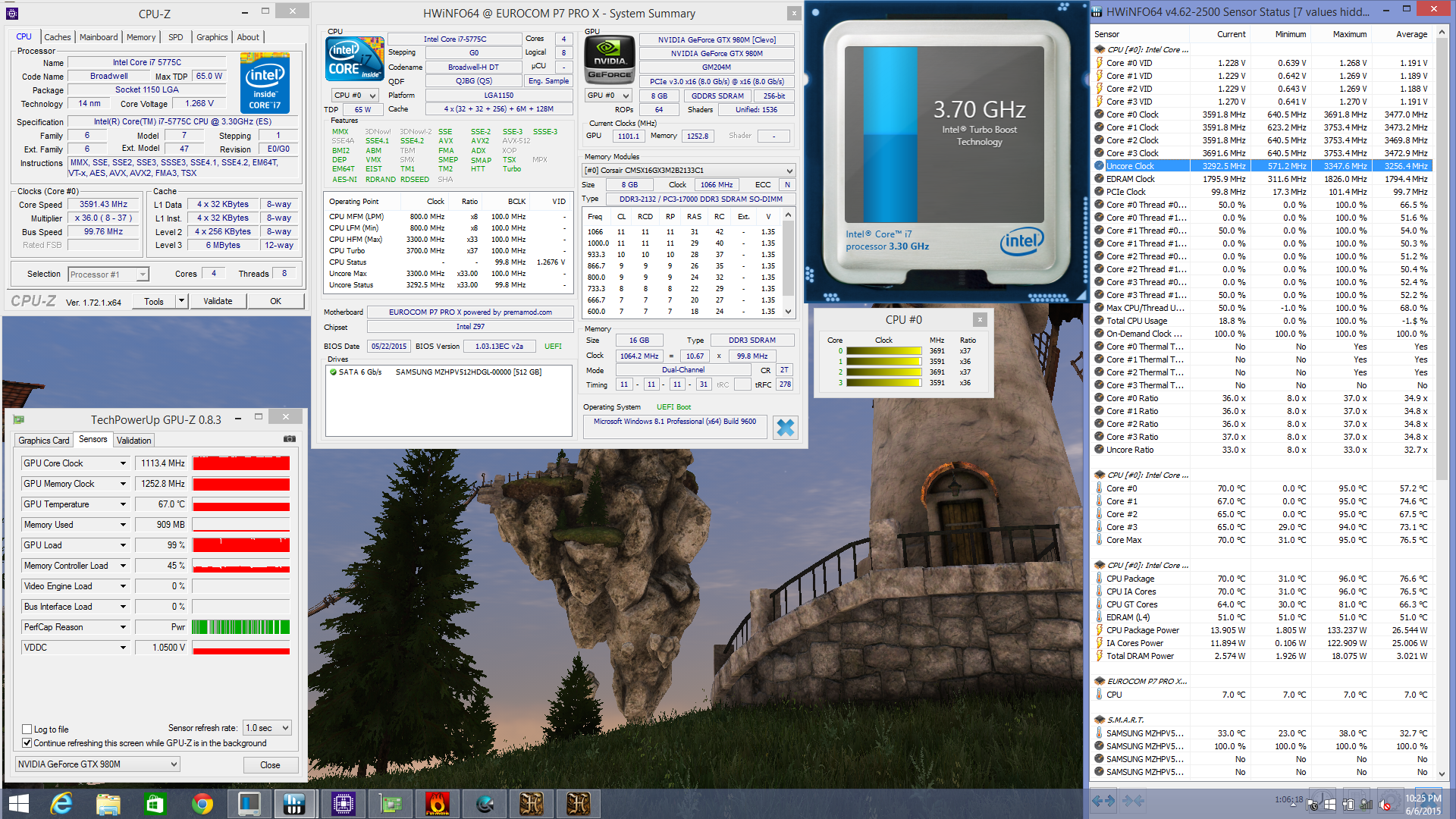The width and height of the screenshot is (1456, 819).
Task: Open the Sensor refresh rate dropdown
Action: pos(268,728)
